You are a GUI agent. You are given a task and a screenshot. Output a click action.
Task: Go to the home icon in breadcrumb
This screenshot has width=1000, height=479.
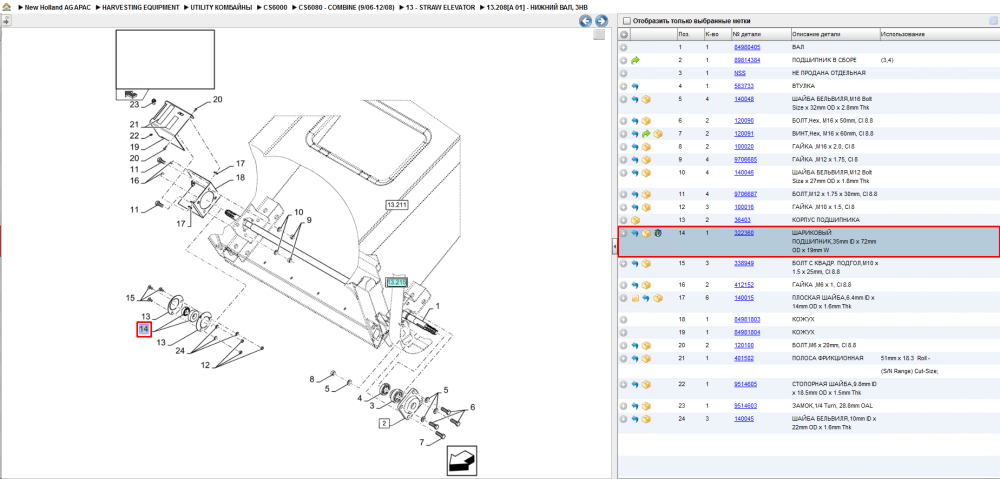tap(7, 7)
